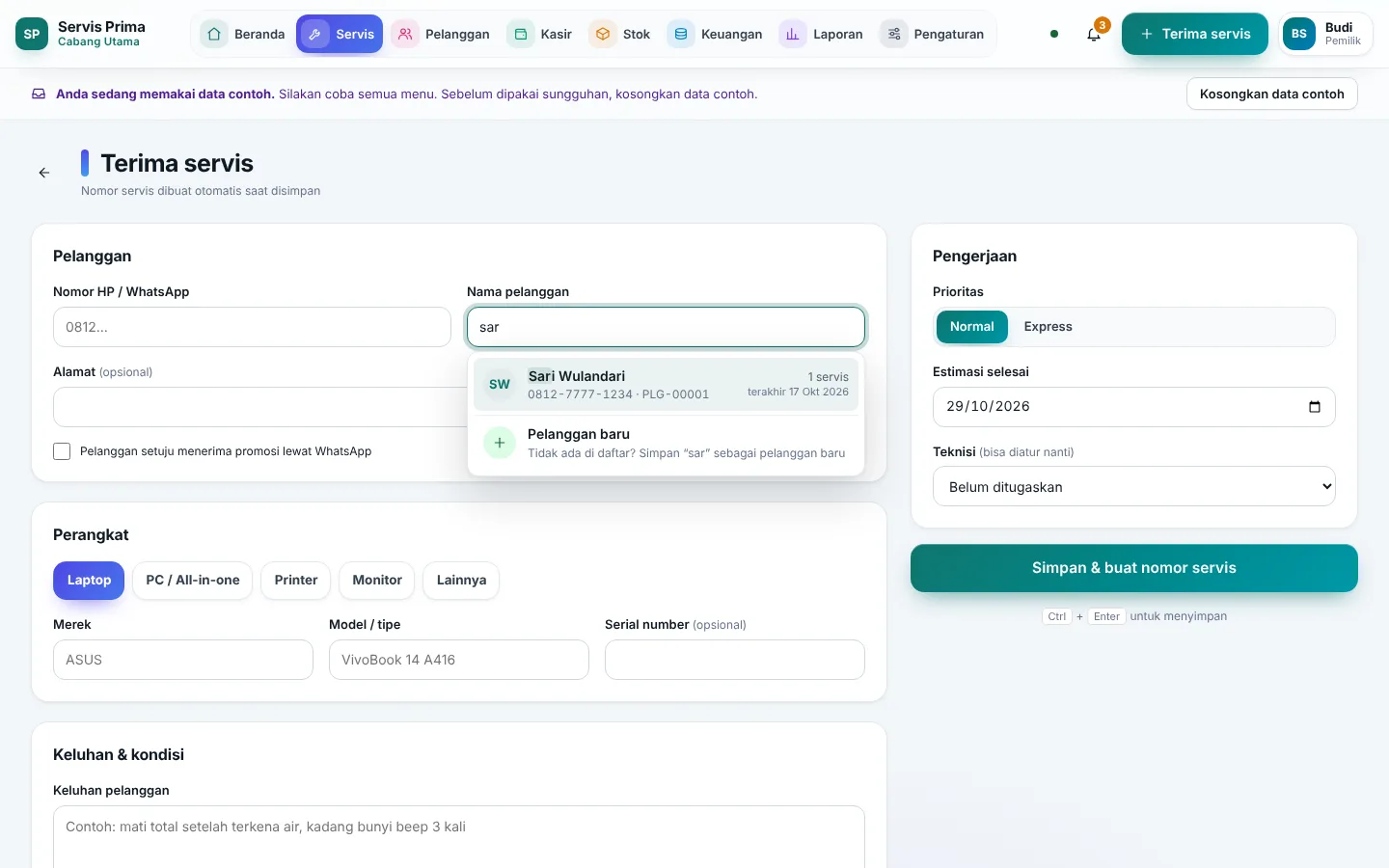Select Normal priority option

(971, 327)
